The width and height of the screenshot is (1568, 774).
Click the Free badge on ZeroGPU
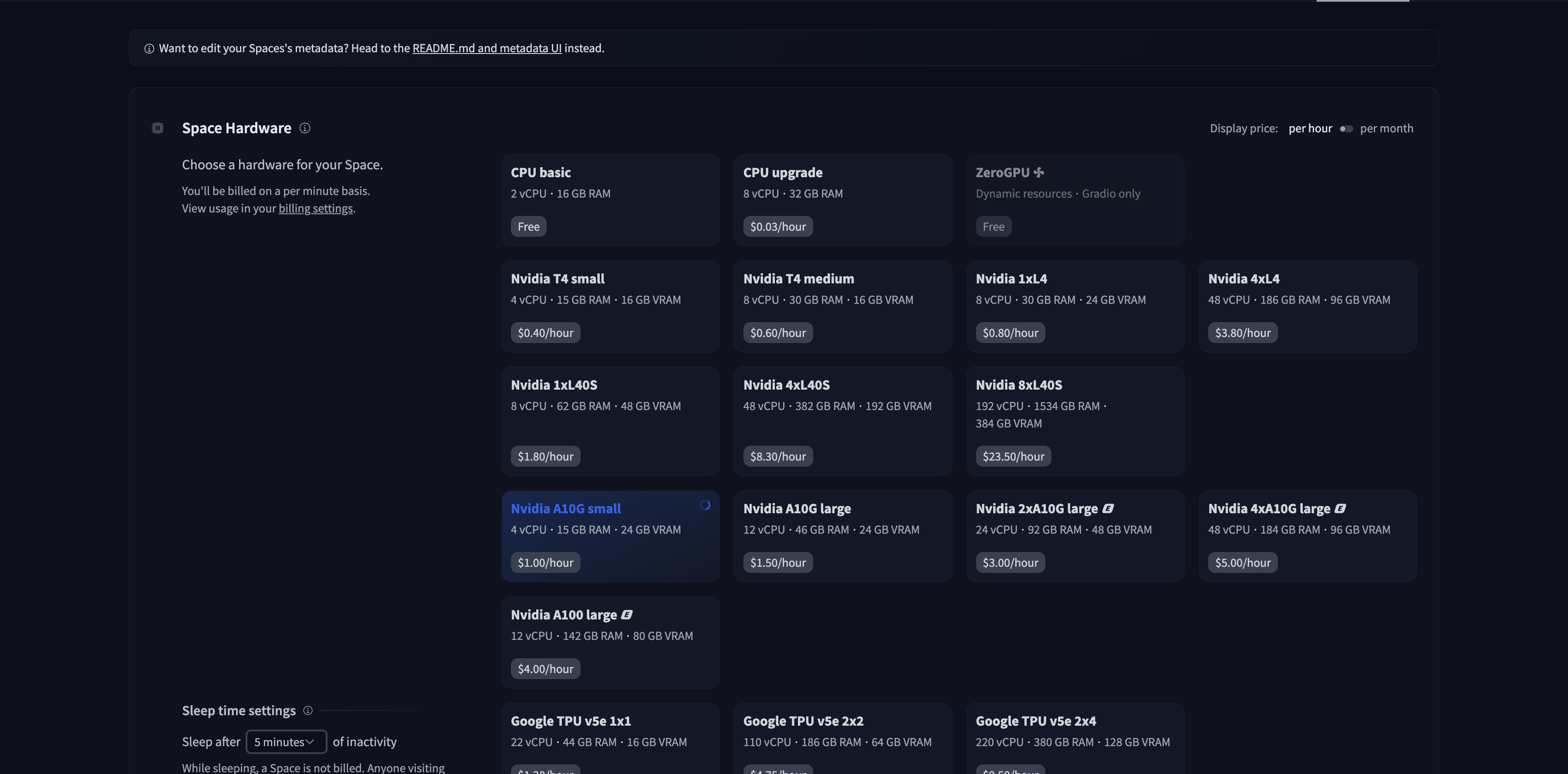[994, 226]
